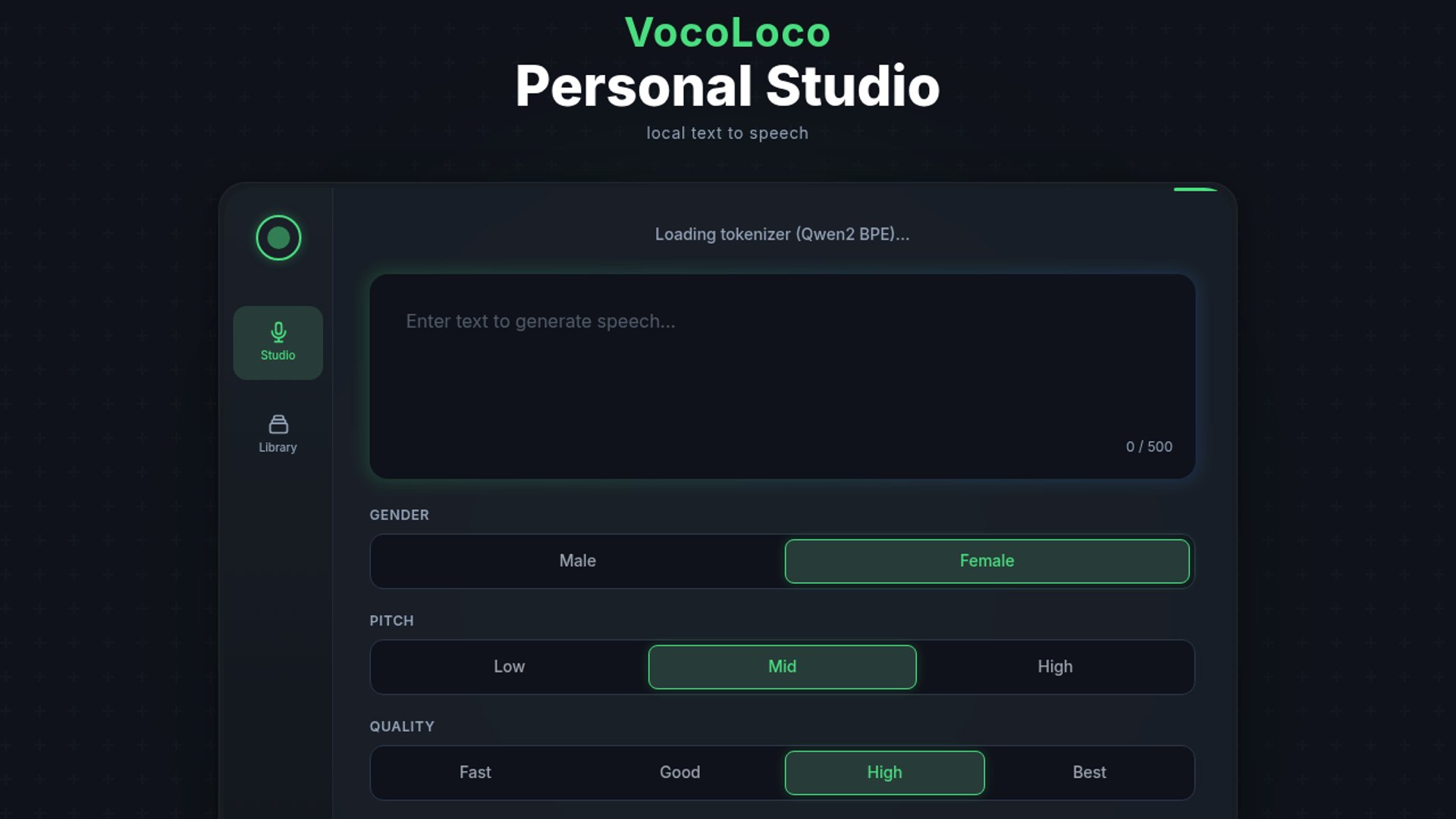Click the VocoLoco green title
Image resolution: width=1456 pixels, height=819 pixels.
(727, 33)
